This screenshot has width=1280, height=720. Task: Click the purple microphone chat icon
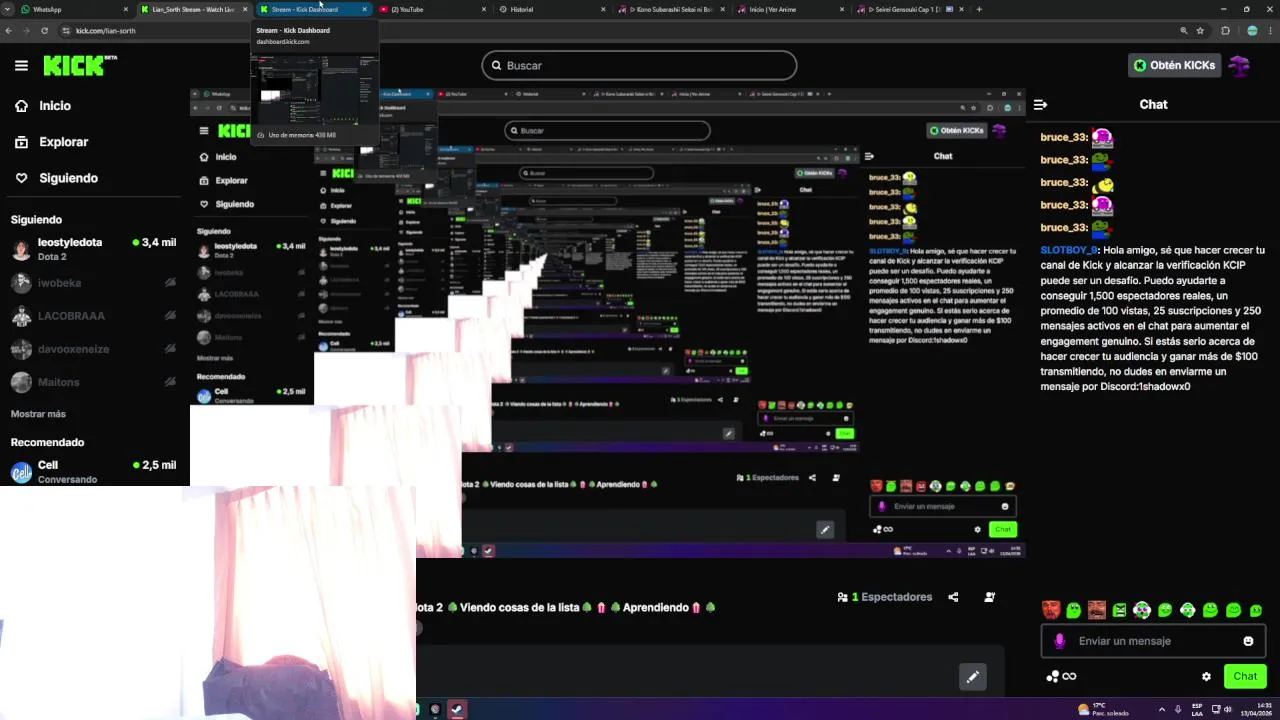point(1060,641)
